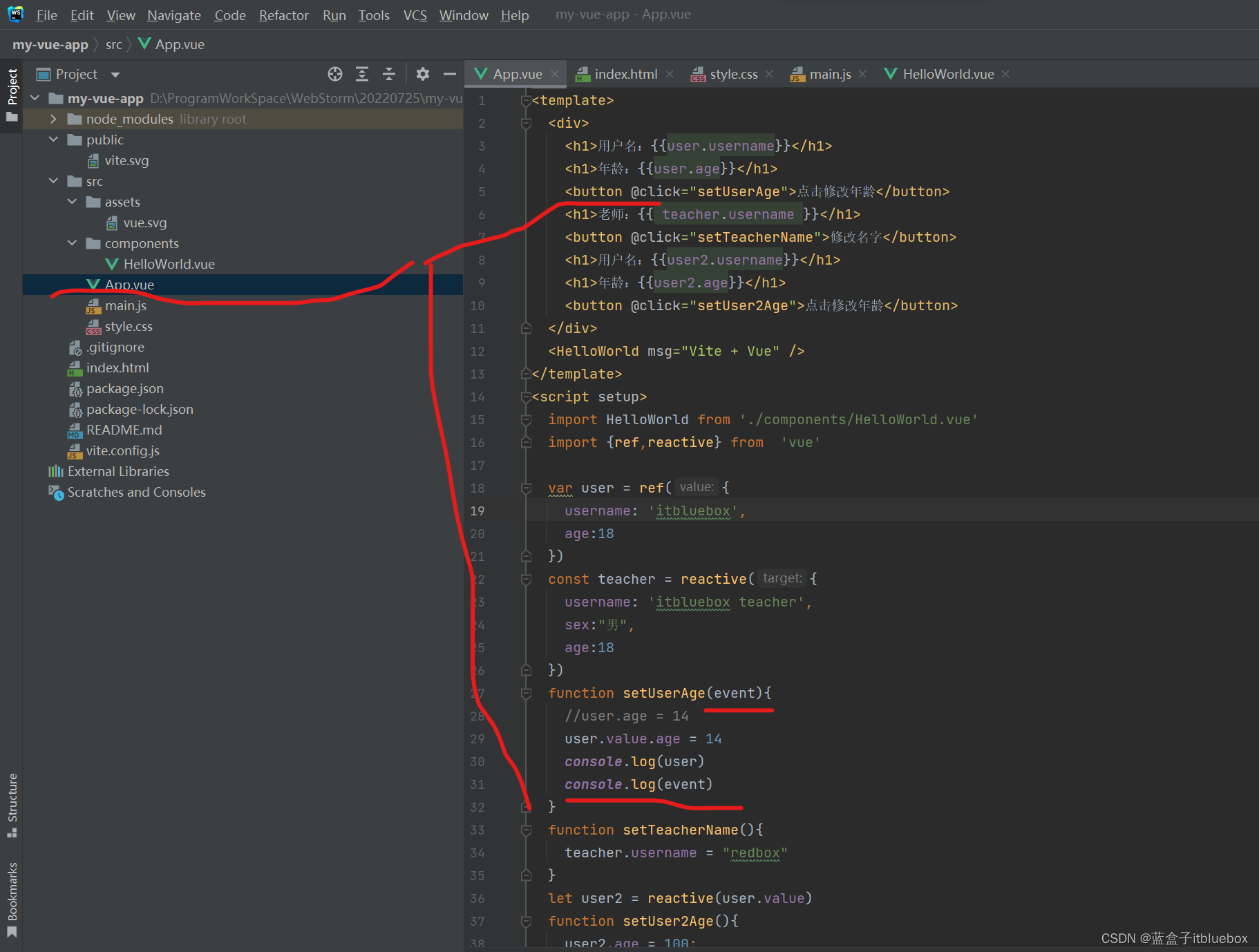Toggle the Project tool window sidebar button
The image size is (1259, 952).
pos(12,95)
